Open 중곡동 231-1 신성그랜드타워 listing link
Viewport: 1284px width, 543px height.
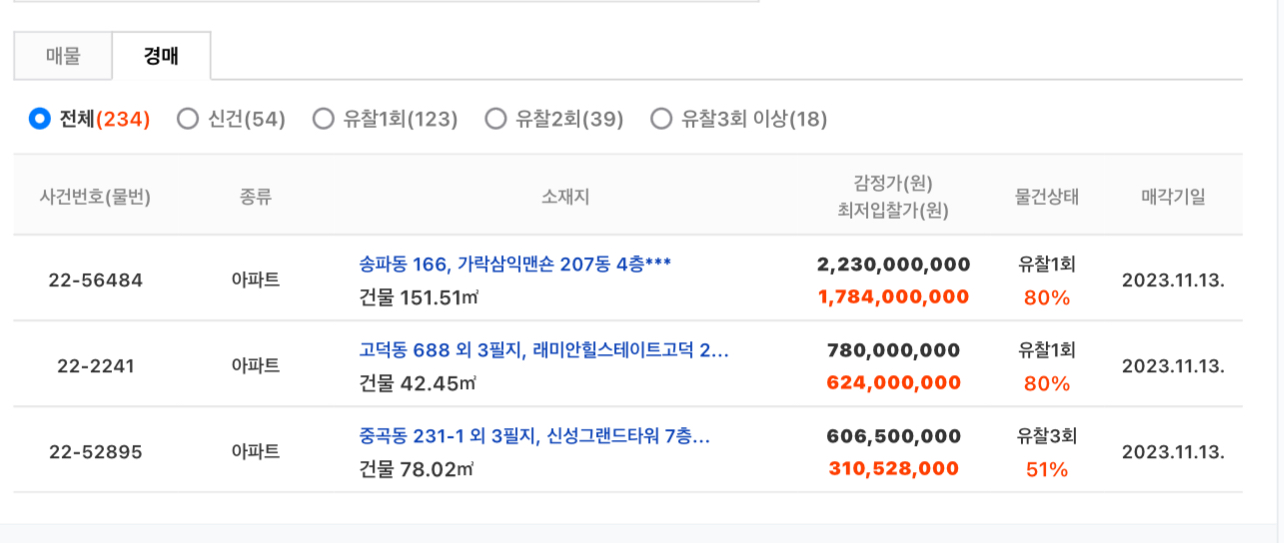535,436
